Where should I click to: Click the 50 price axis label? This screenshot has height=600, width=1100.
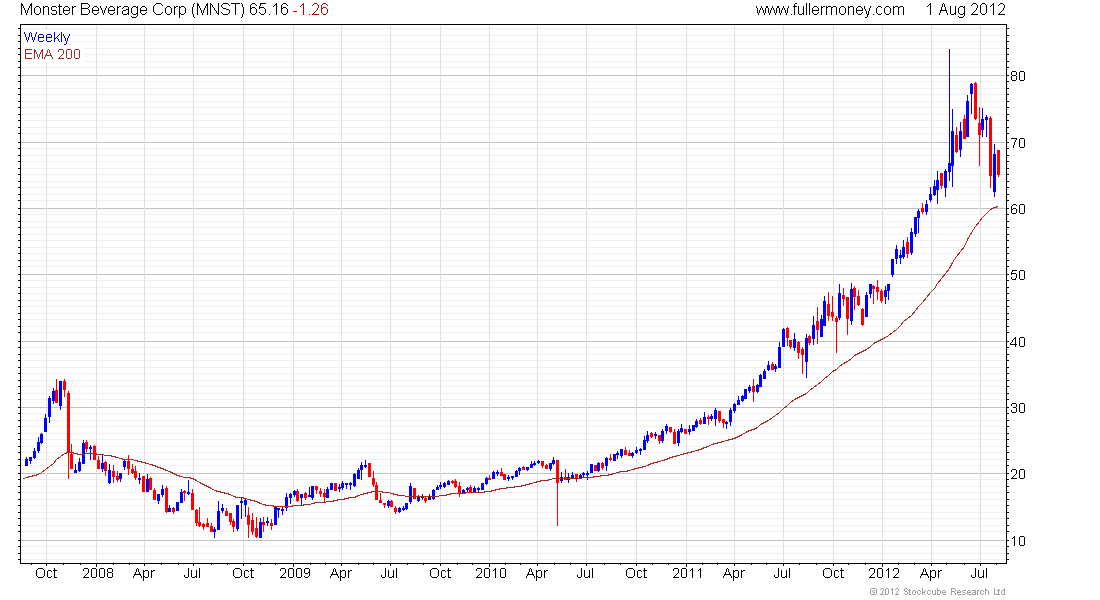[x=1017, y=275]
